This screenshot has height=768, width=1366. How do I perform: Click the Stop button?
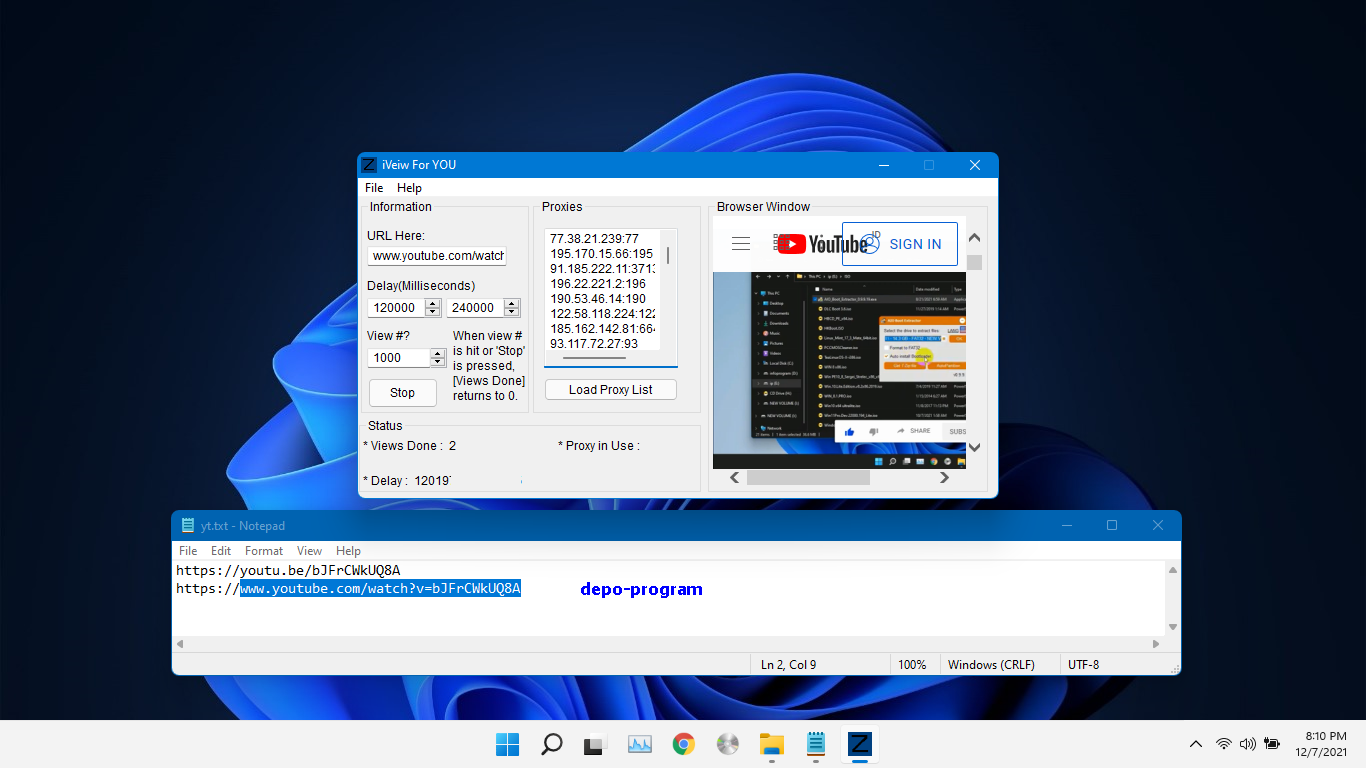(403, 393)
